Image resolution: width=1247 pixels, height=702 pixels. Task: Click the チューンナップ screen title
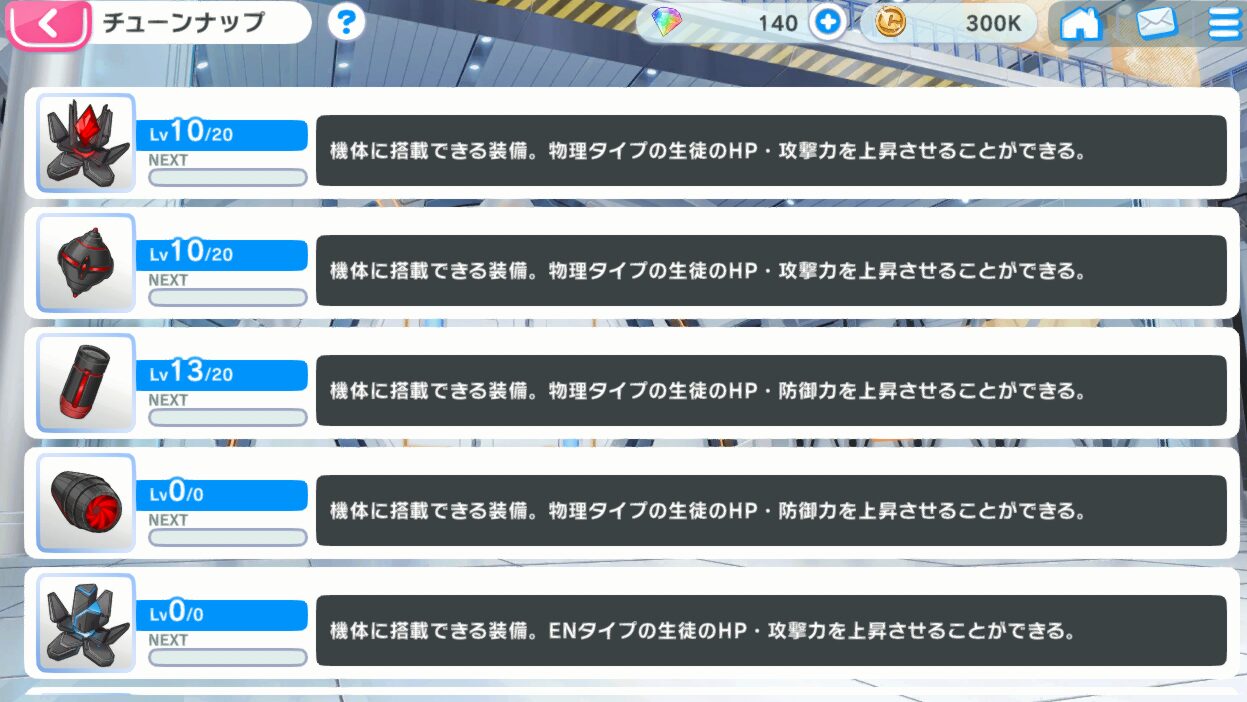tap(183, 23)
